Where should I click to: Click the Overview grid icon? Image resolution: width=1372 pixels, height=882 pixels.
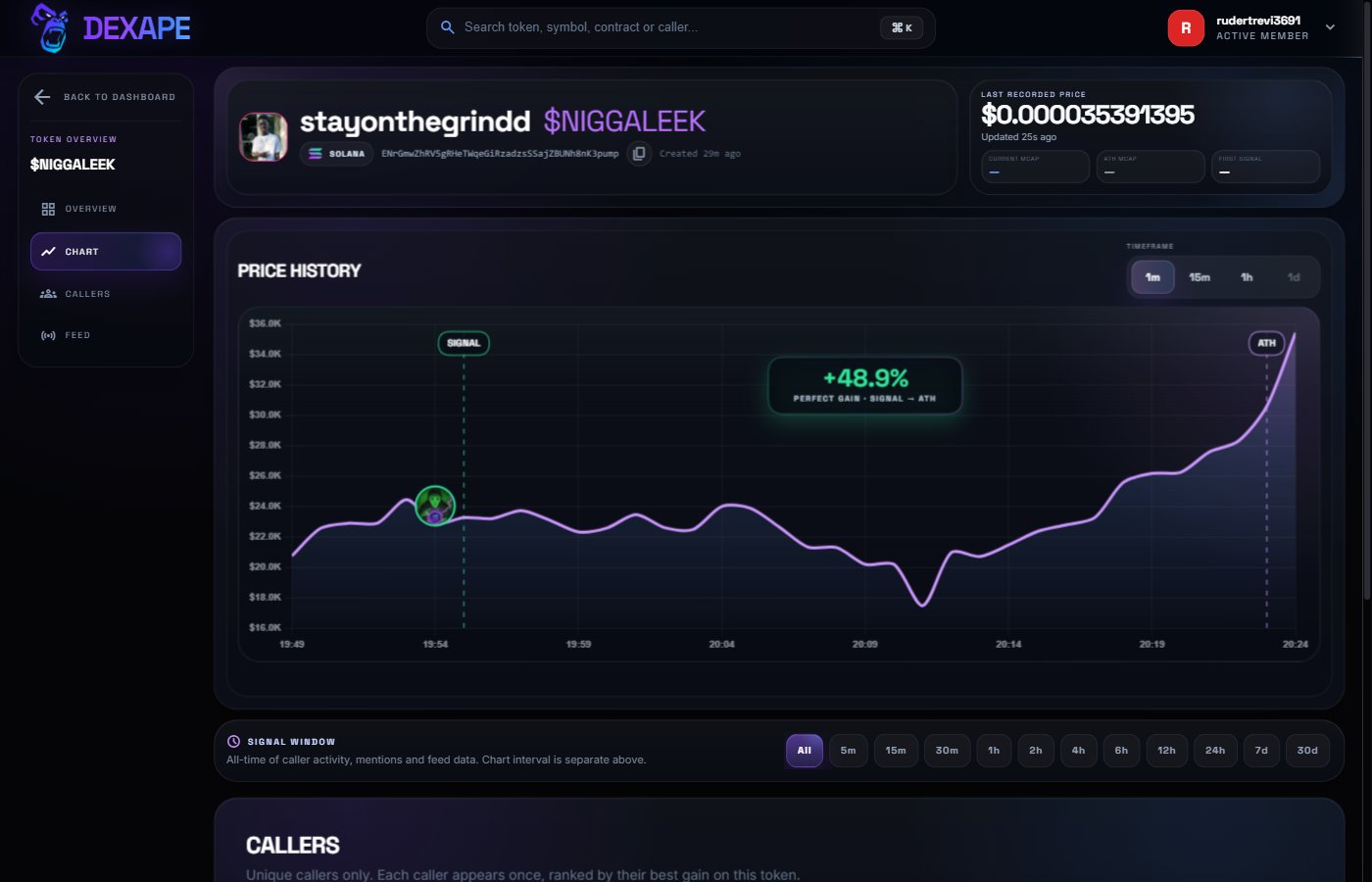(x=48, y=209)
